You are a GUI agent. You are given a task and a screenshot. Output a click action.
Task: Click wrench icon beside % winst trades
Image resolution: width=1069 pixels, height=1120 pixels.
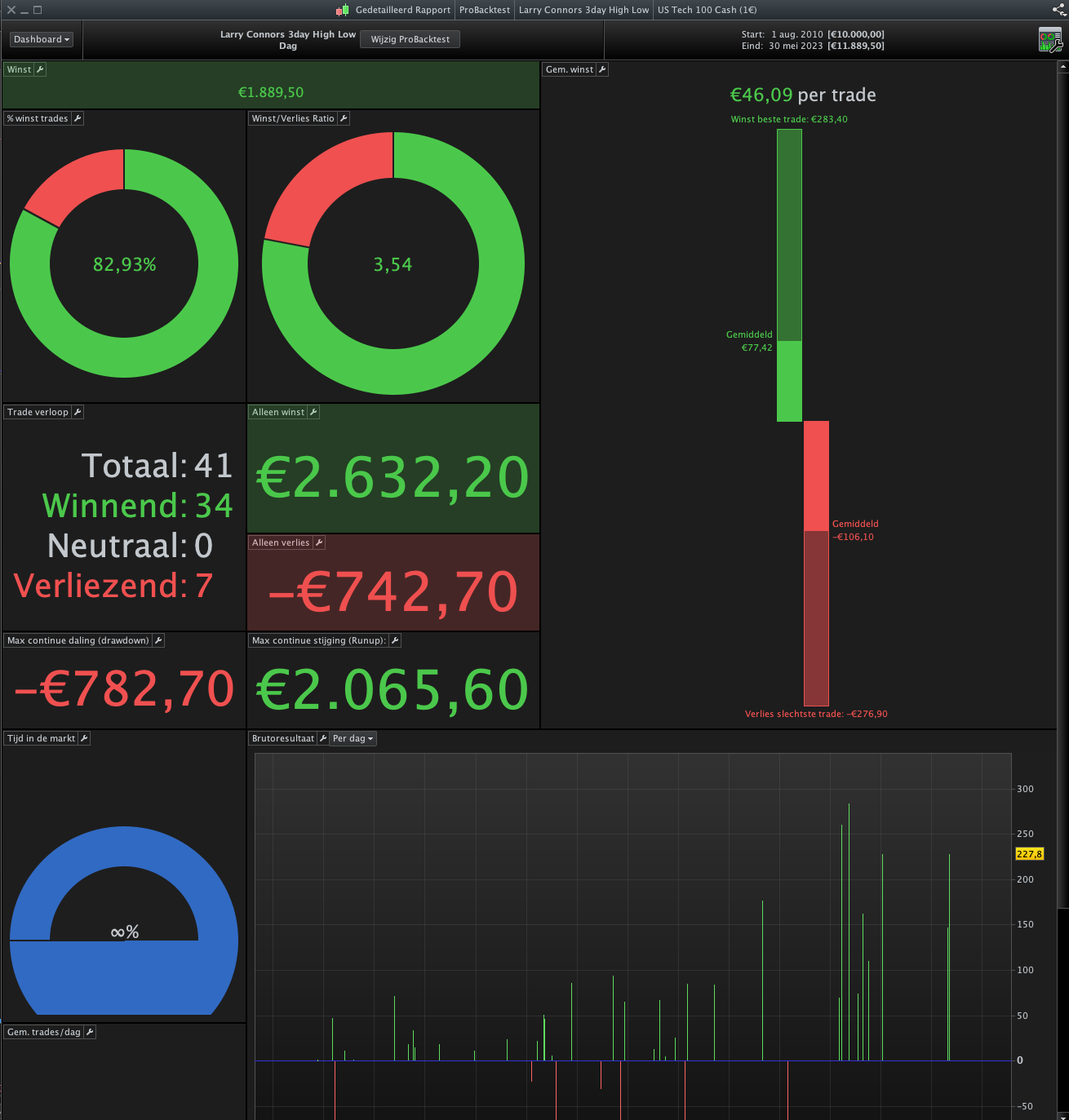78,118
